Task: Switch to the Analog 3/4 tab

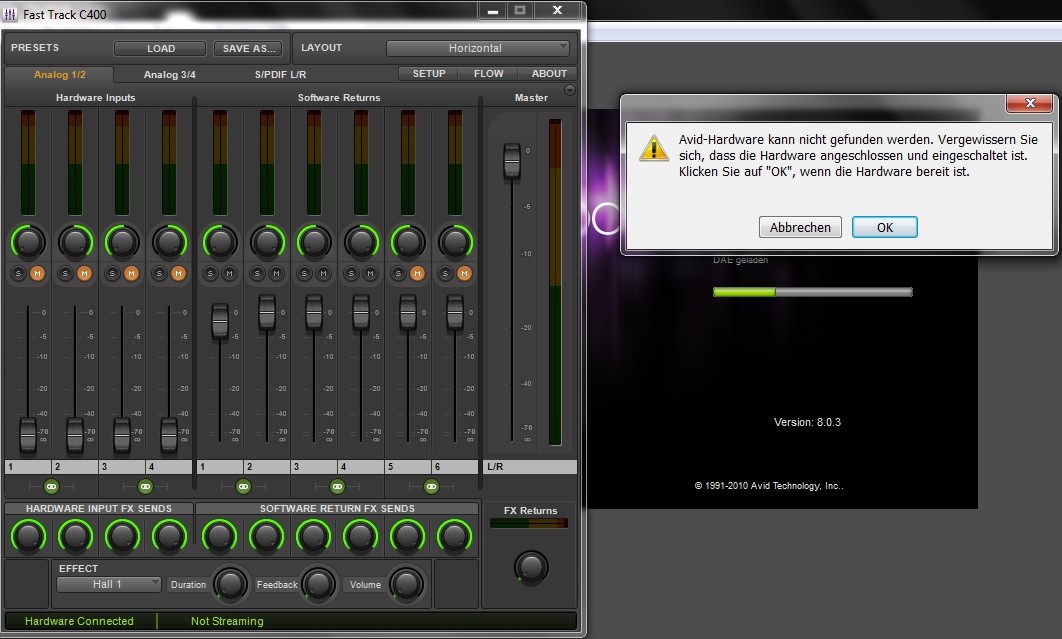Action: click(169, 75)
